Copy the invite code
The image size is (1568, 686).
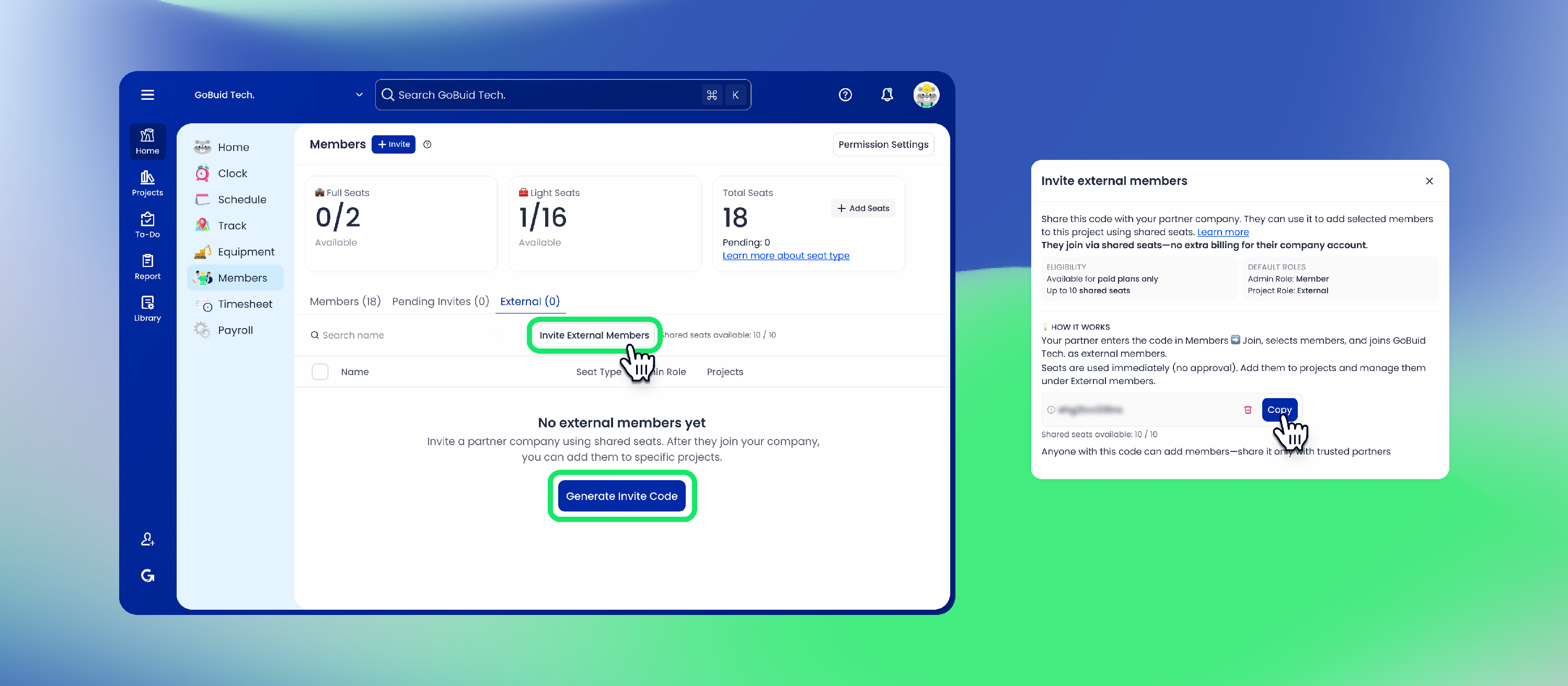coord(1279,410)
